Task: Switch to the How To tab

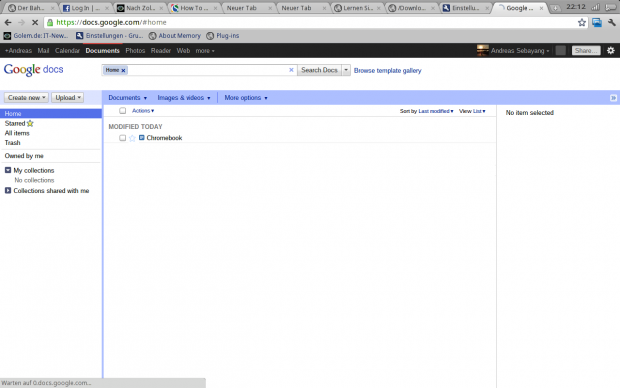Action: click(x=194, y=8)
